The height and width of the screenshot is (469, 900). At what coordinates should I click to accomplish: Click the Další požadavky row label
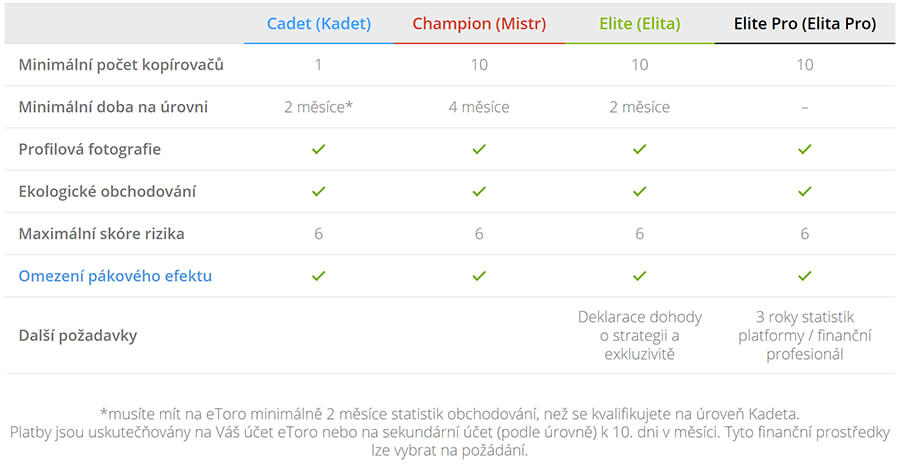(x=77, y=336)
